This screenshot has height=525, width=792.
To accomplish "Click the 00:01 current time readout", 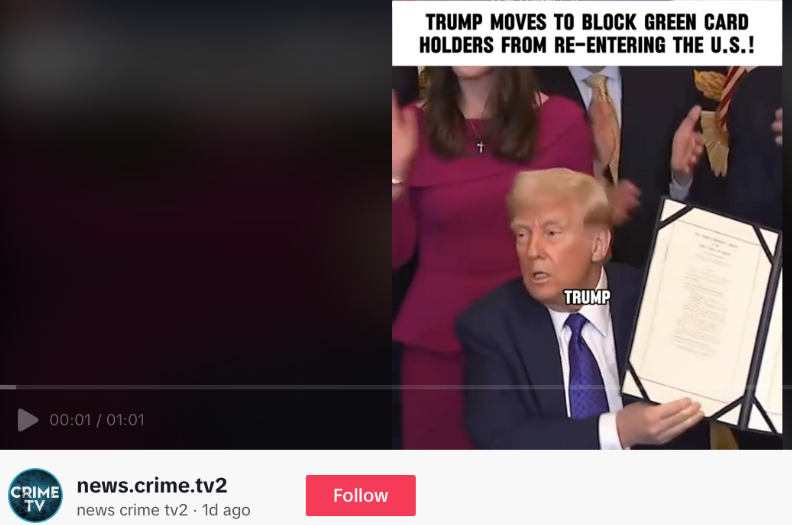I will pyautogui.click(x=70, y=420).
